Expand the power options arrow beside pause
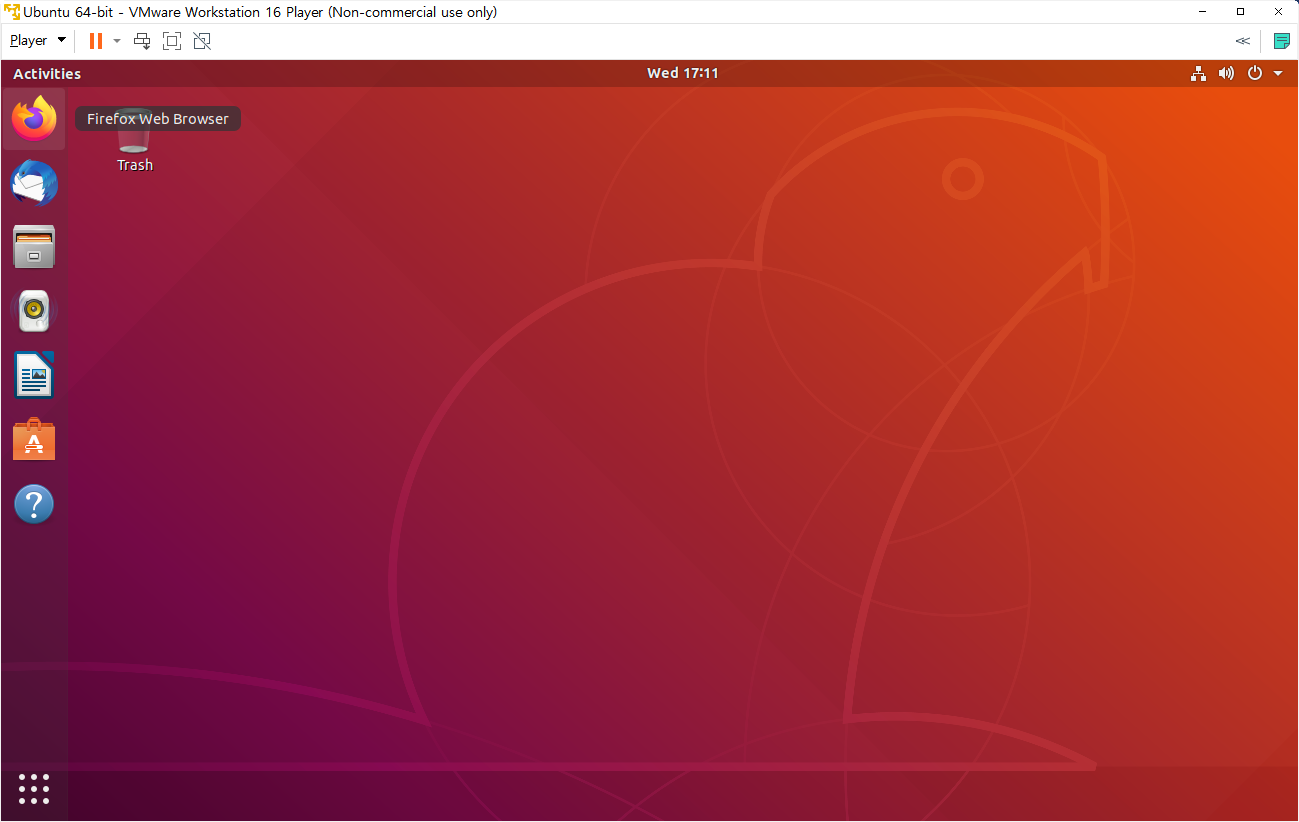Image resolution: width=1299 pixels, height=822 pixels. click(x=117, y=41)
